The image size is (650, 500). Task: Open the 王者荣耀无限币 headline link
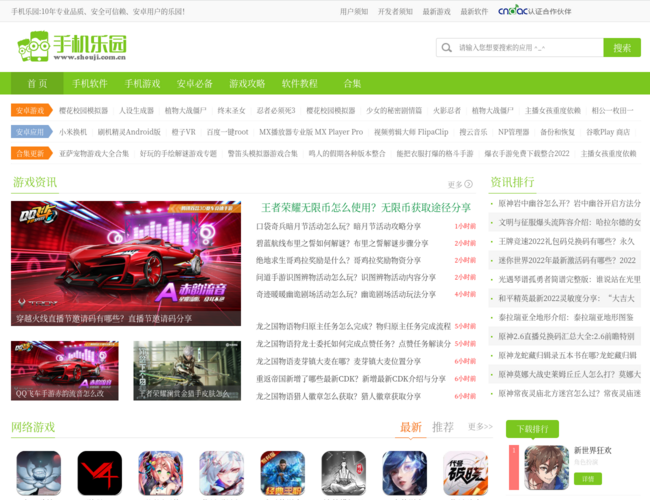(x=366, y=207)
